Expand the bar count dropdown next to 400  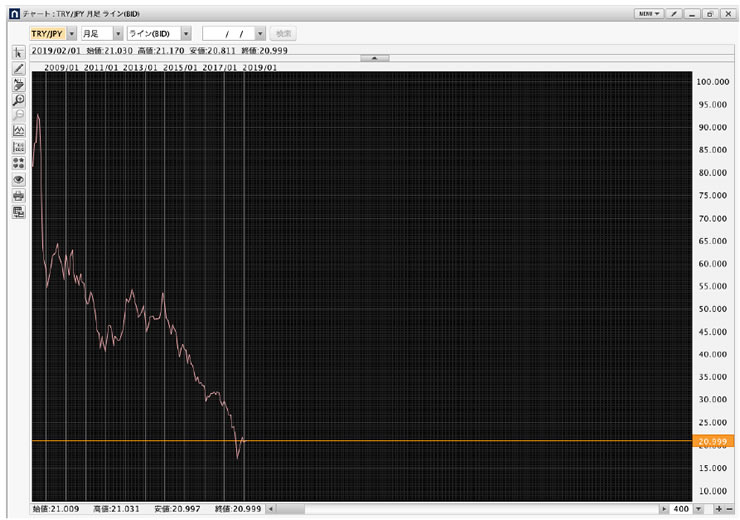pos(698,509)
